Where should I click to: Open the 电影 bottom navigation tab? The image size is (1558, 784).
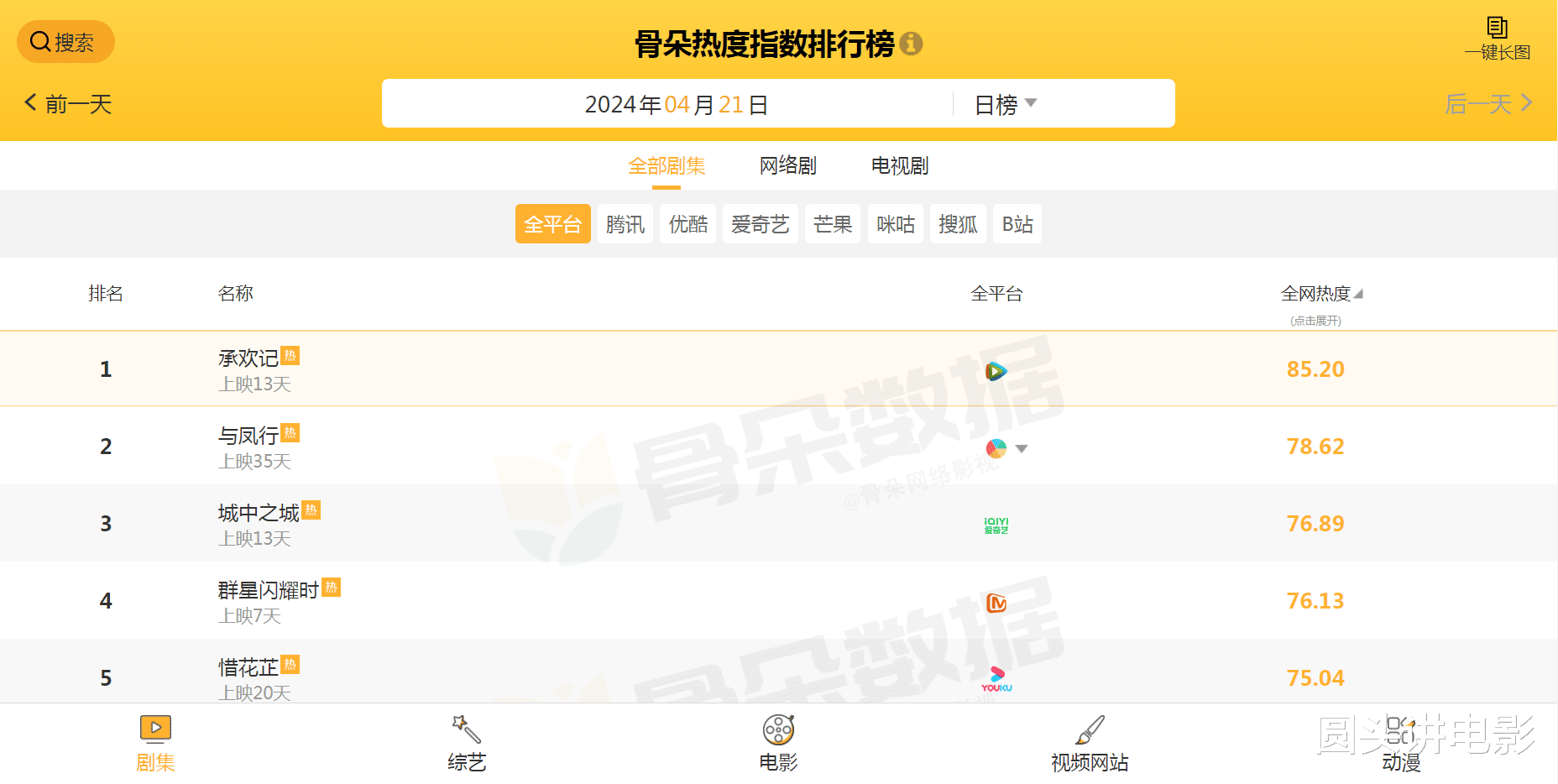pyautogui.click(x=778, y=744)
